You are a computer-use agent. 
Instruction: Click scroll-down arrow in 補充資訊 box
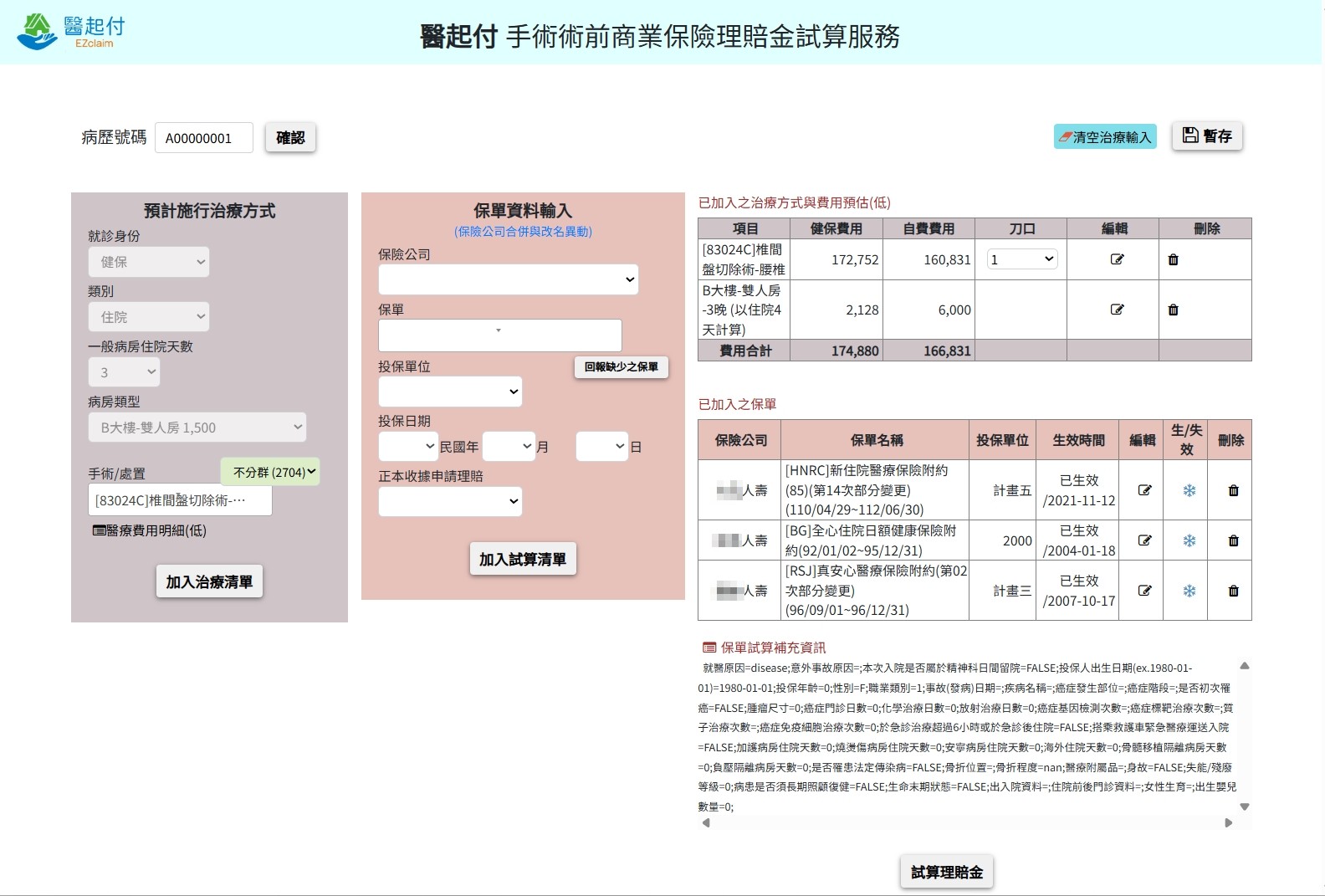(x=1245, y=807)
